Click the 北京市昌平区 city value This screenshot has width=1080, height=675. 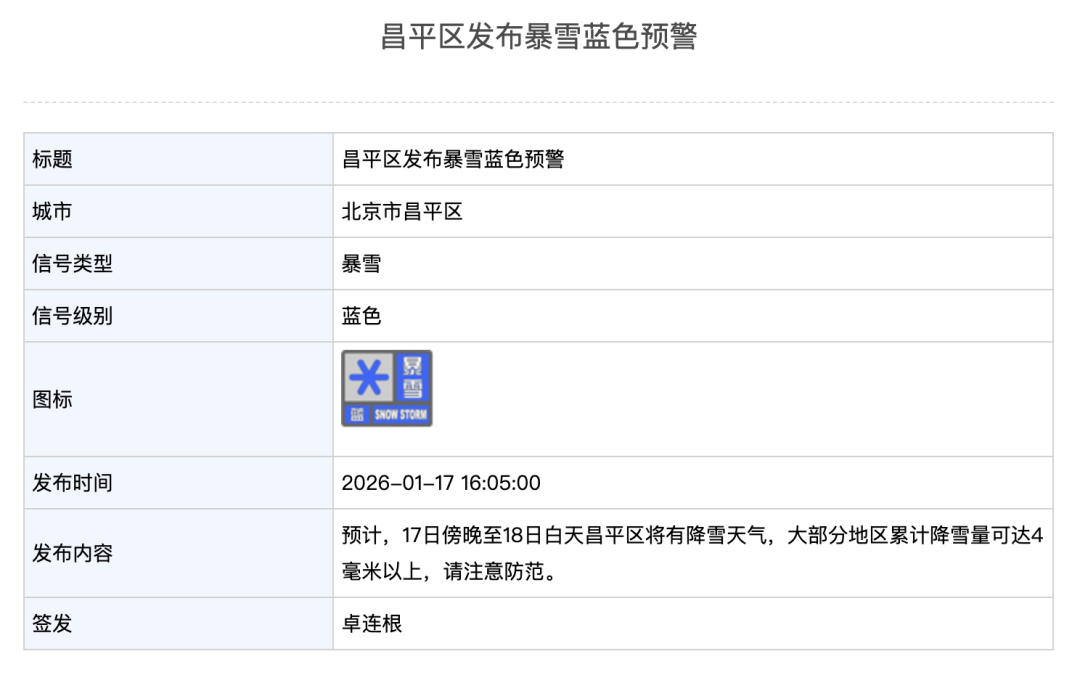coord(402,211)
